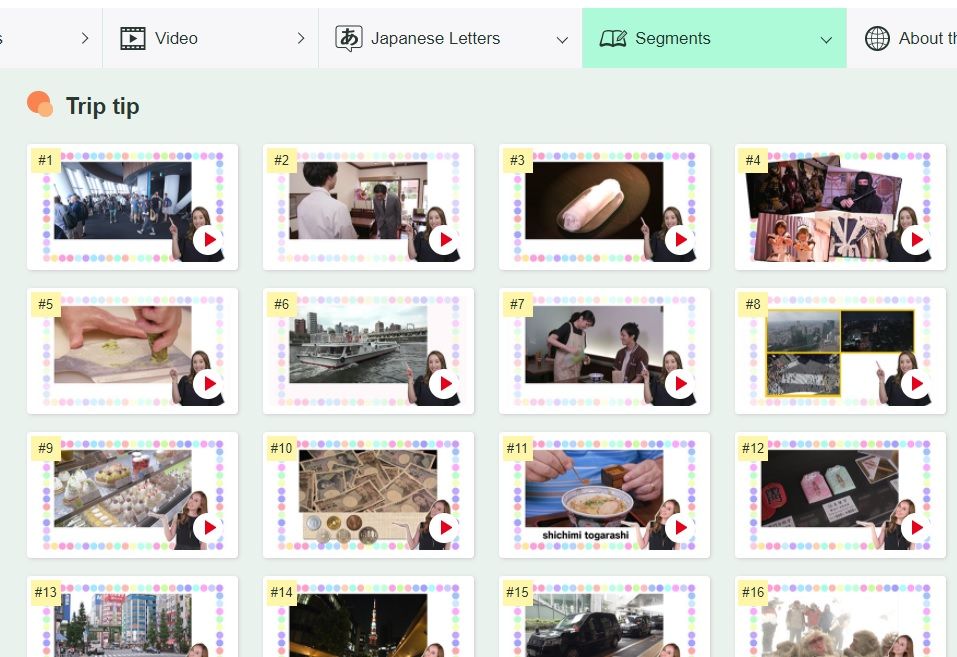Open the Segments menu item
The image size is (957, 657).
(714, 38)
